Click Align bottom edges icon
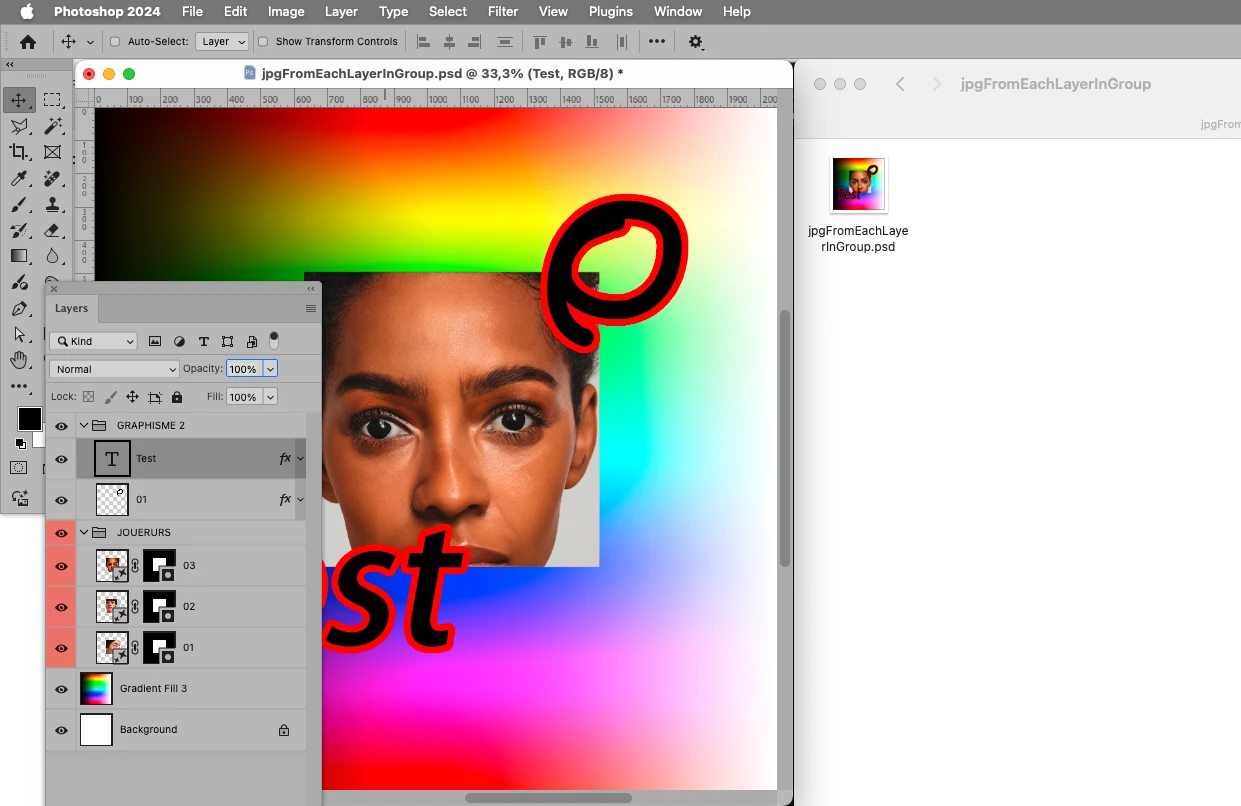Image resolution: width=1241 pixels, height=806 pixels. pyautogui.click(x=592, y=42)
